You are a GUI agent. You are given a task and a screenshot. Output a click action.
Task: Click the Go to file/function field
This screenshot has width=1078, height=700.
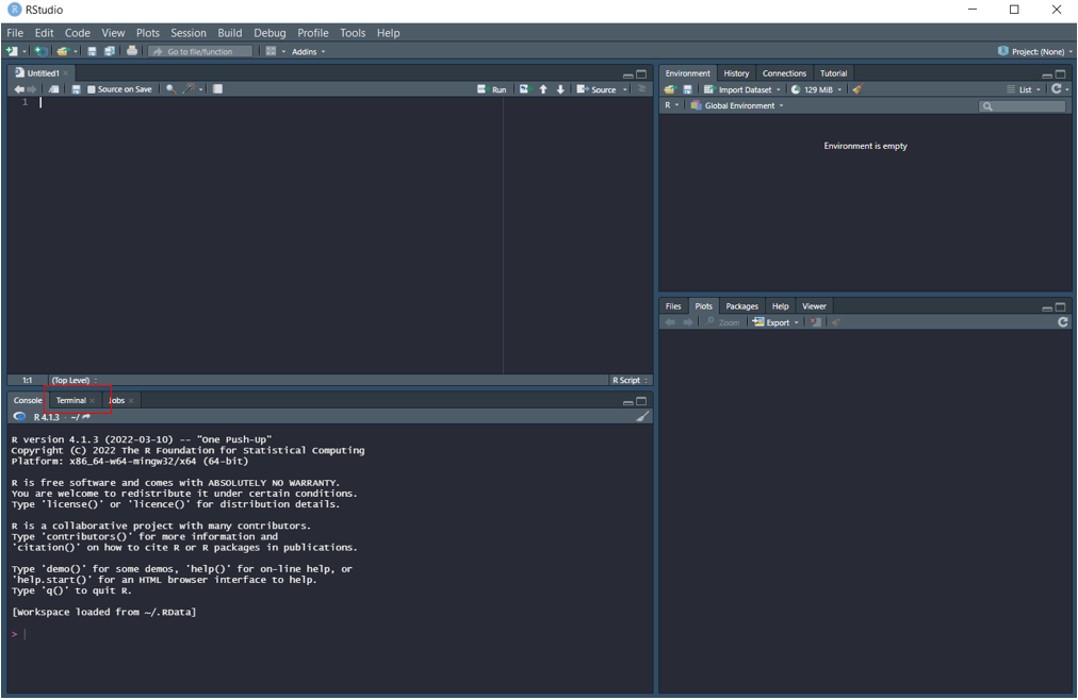(201, 52)
